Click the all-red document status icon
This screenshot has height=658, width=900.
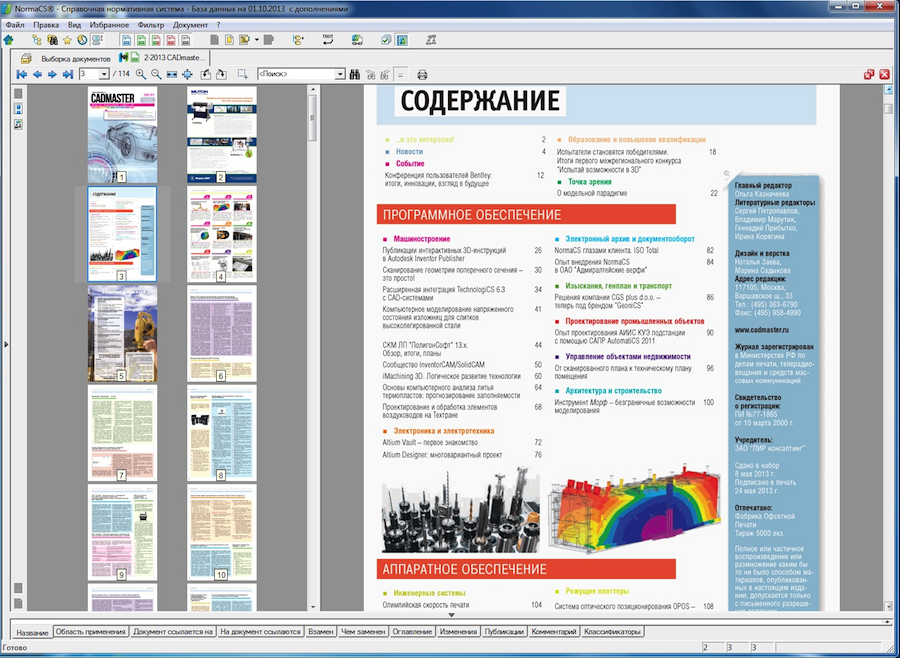tap(171, 40)
